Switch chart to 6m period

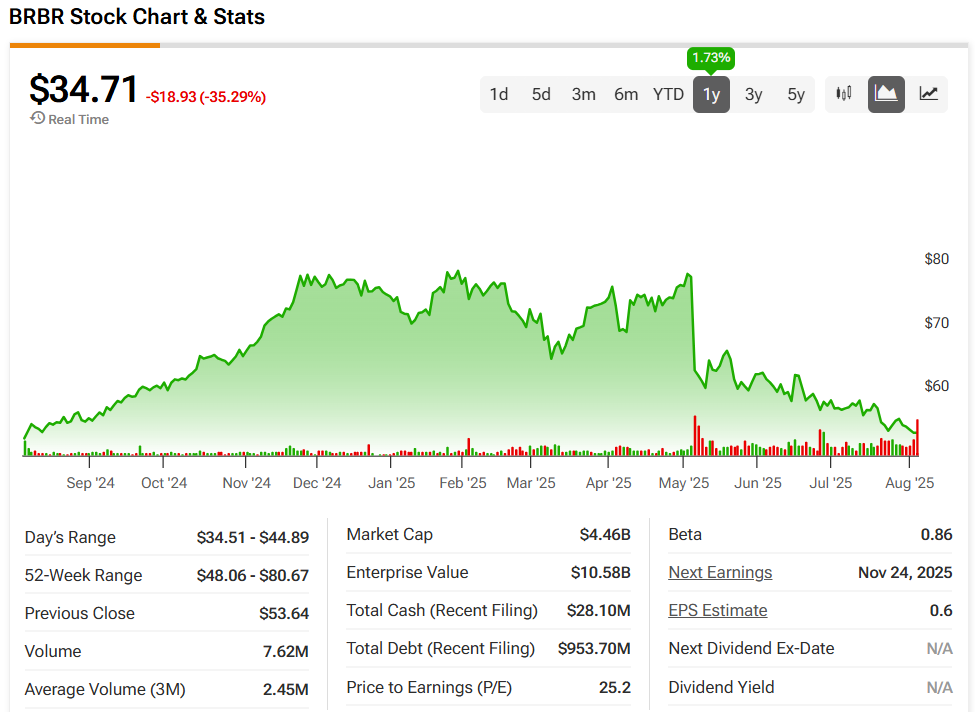coord(626,94)
